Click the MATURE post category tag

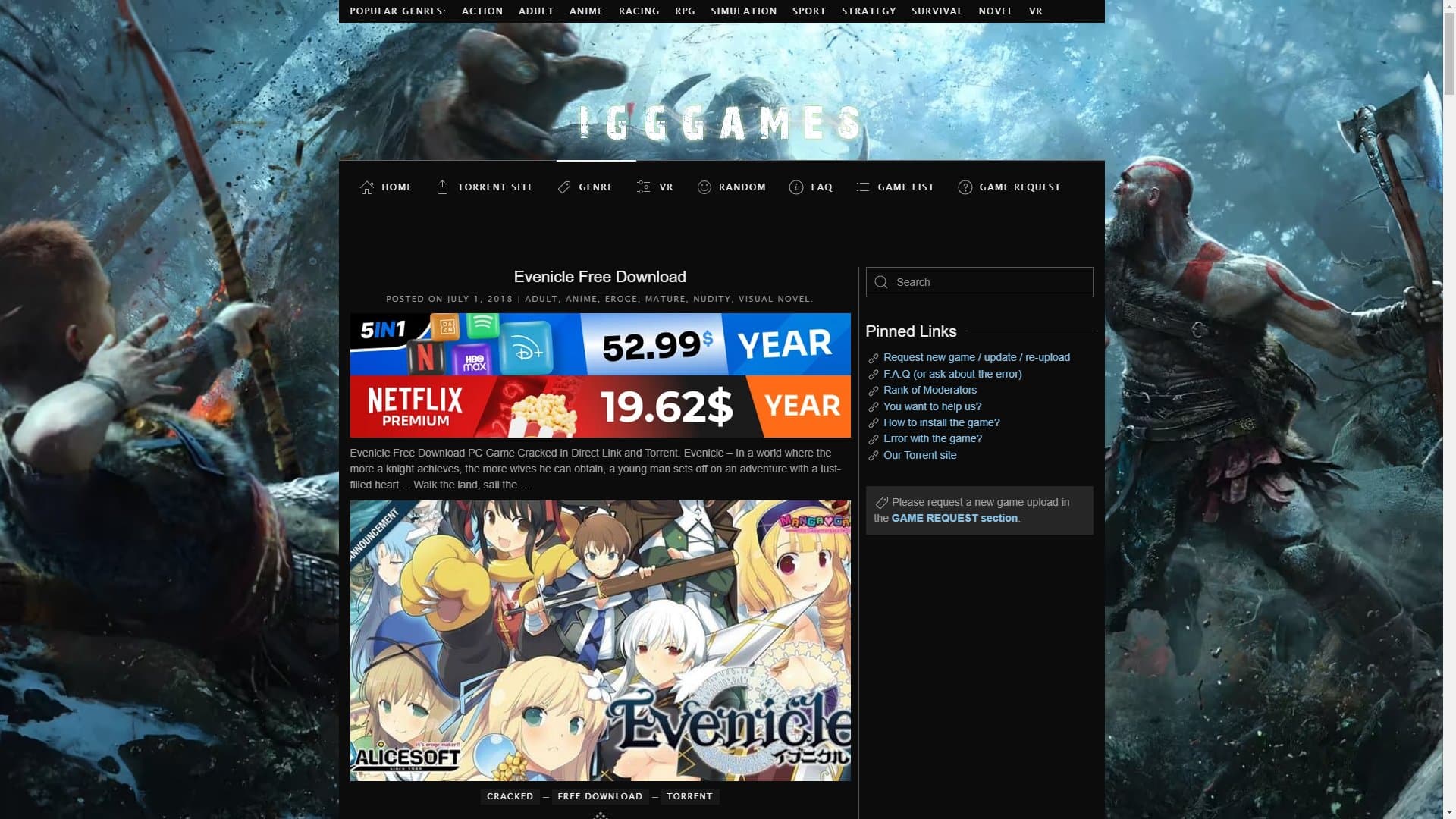(x=665, y=299)
